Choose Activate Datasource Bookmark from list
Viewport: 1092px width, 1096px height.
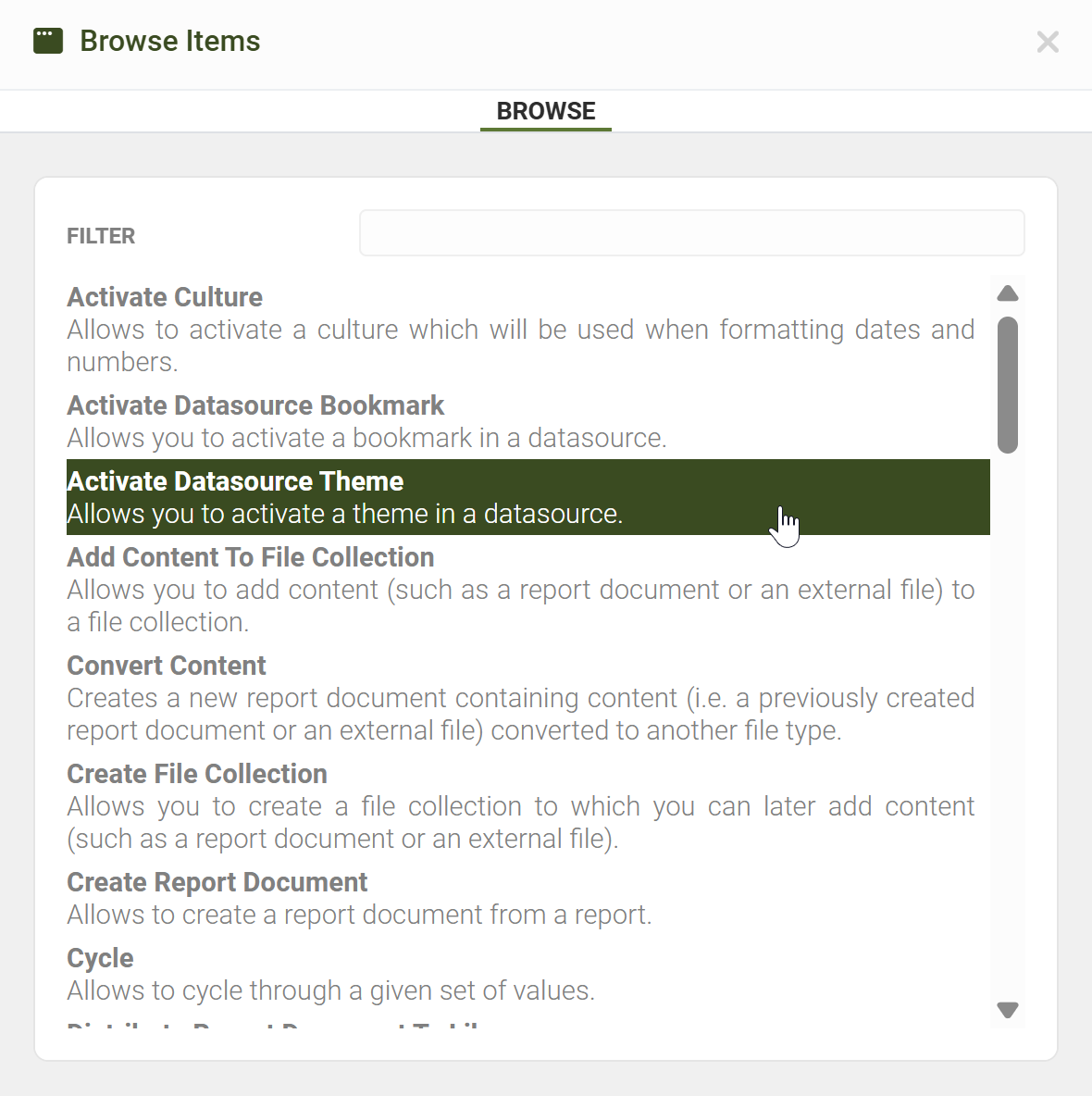(255, 405)
